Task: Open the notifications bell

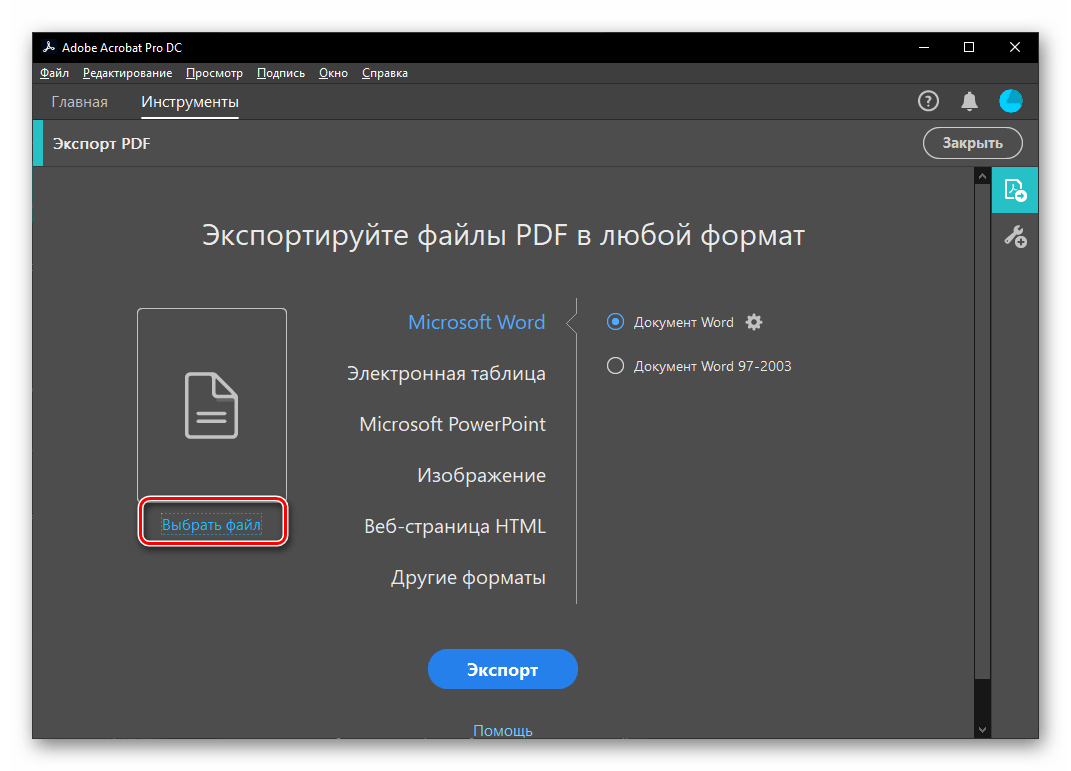Action: [969, 101]
